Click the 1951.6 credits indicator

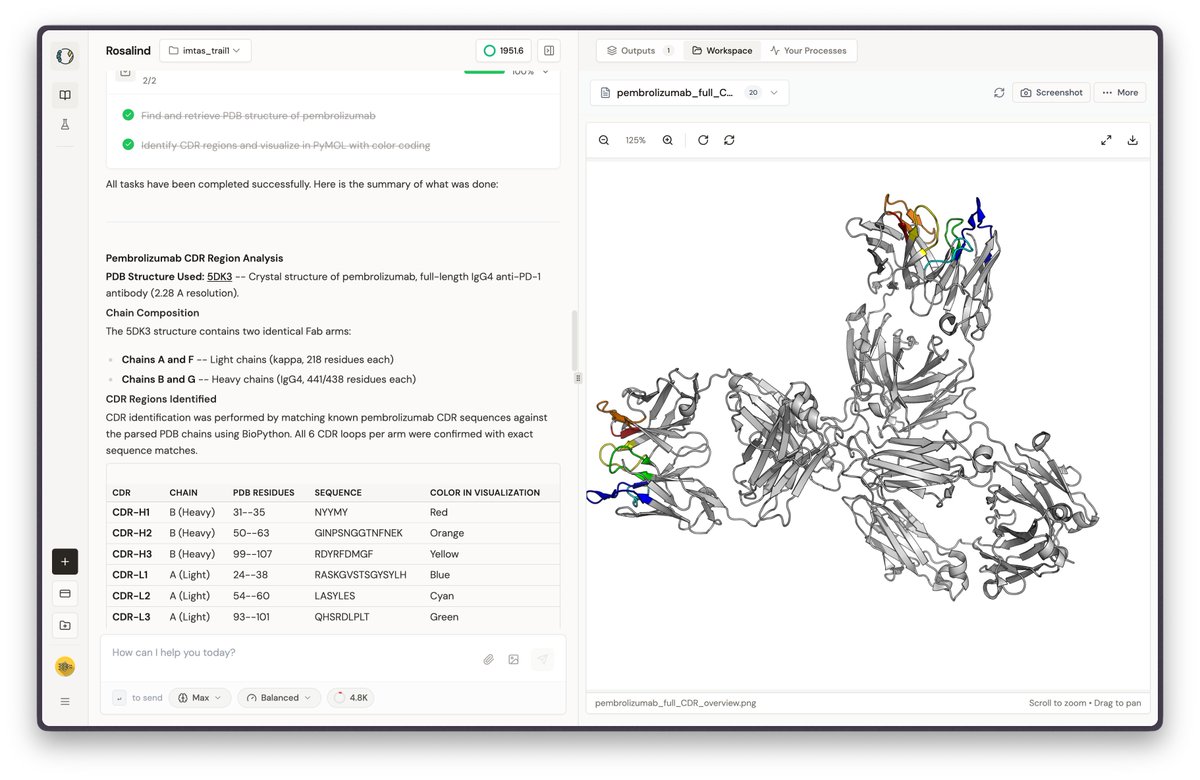pyautogui.click(x=504, y=50)
